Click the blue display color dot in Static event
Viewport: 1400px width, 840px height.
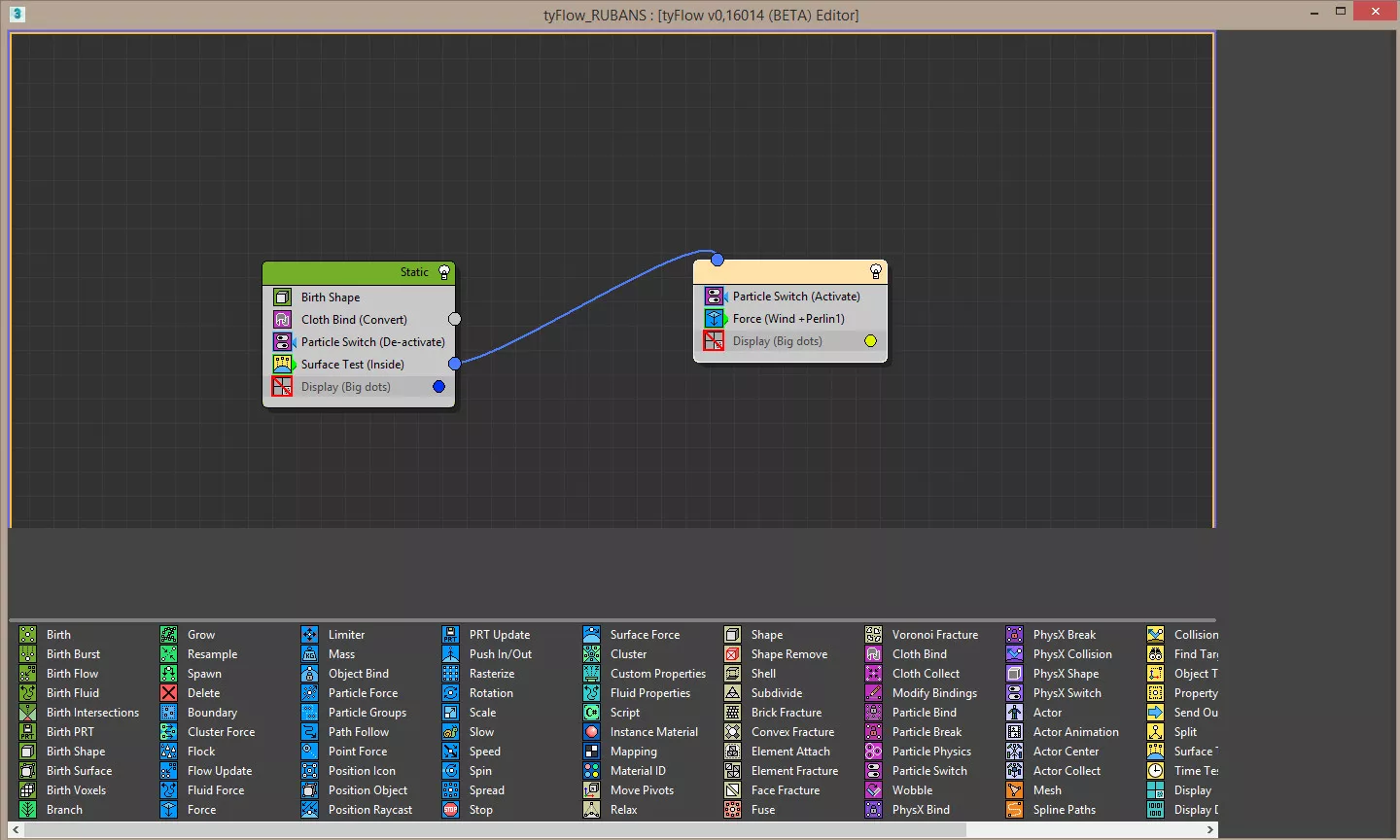(x=438, y=387)
